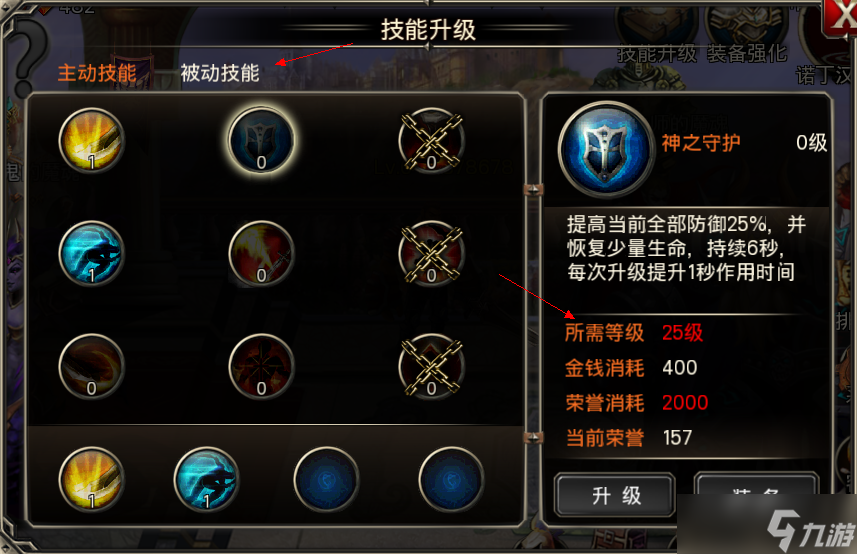
Task: Click the partially hidden 装备 button
Action: click(x=756, y=484)
